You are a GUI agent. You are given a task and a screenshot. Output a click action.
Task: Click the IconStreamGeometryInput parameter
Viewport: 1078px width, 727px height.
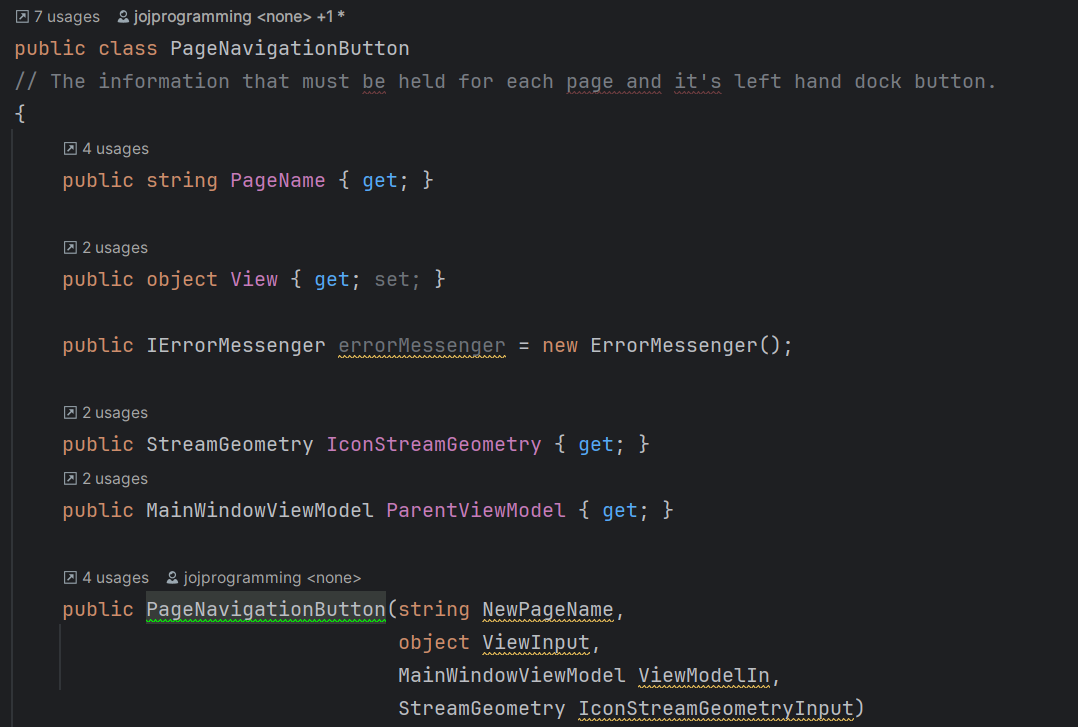pos(716,709)
